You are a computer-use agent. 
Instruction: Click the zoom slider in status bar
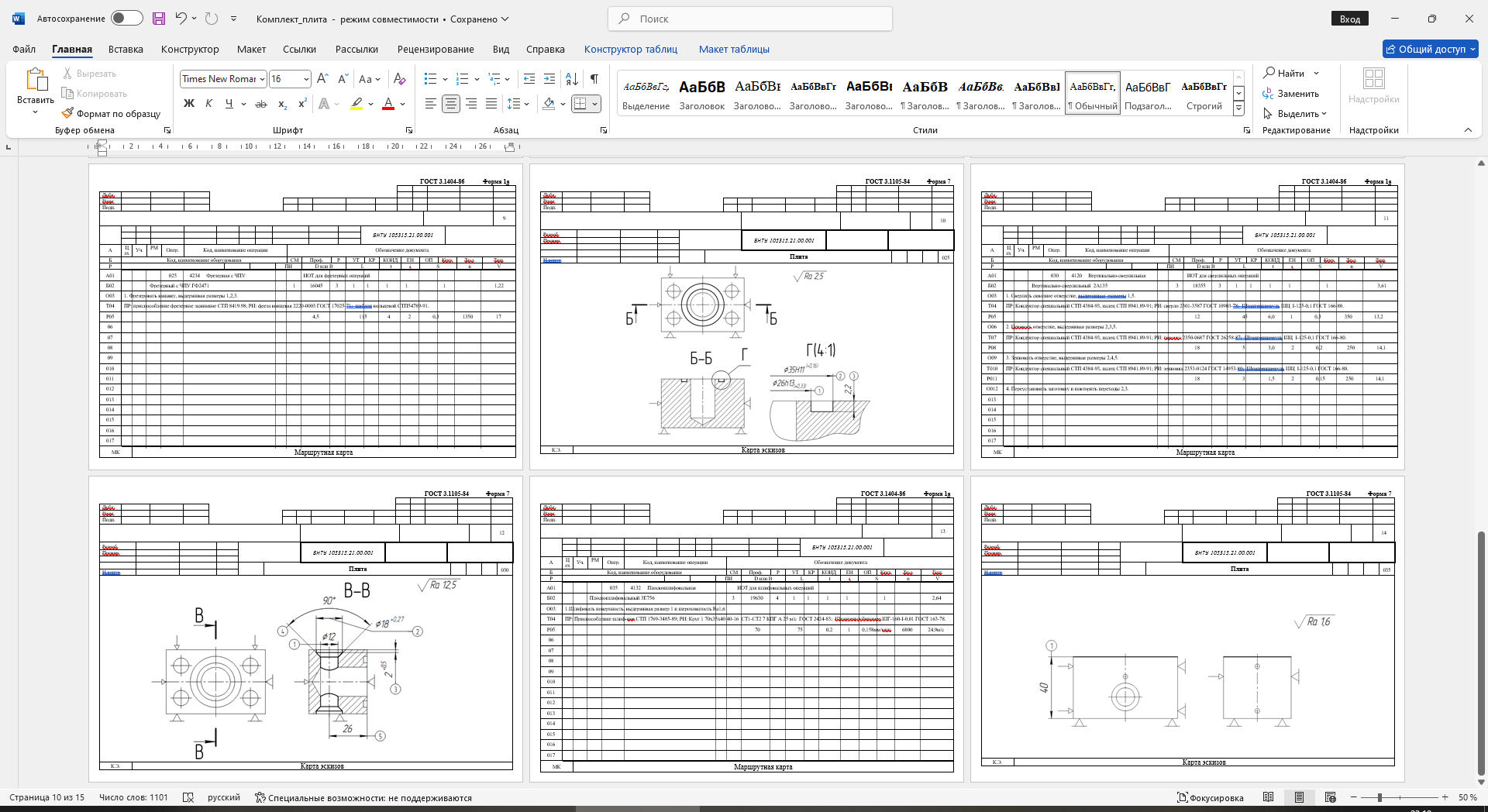click(x=1379, y=797)
